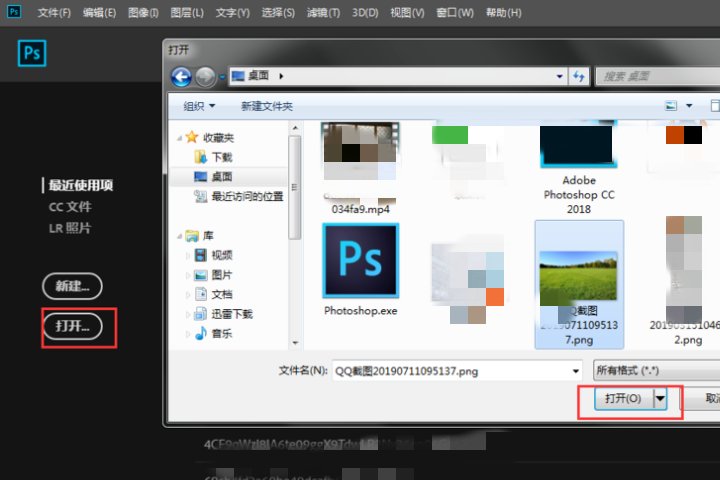The image size is (720, 480).
Task: Select the Photoshop.exe file
Action: [360, 270]
